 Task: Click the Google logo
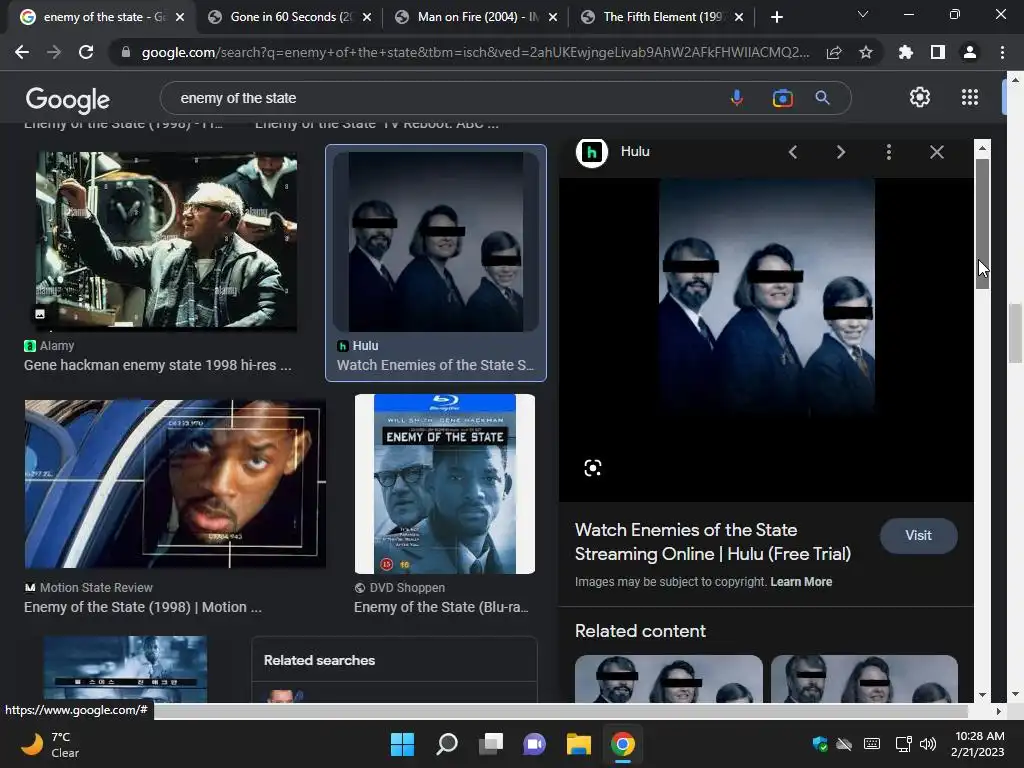click(67, 100)
